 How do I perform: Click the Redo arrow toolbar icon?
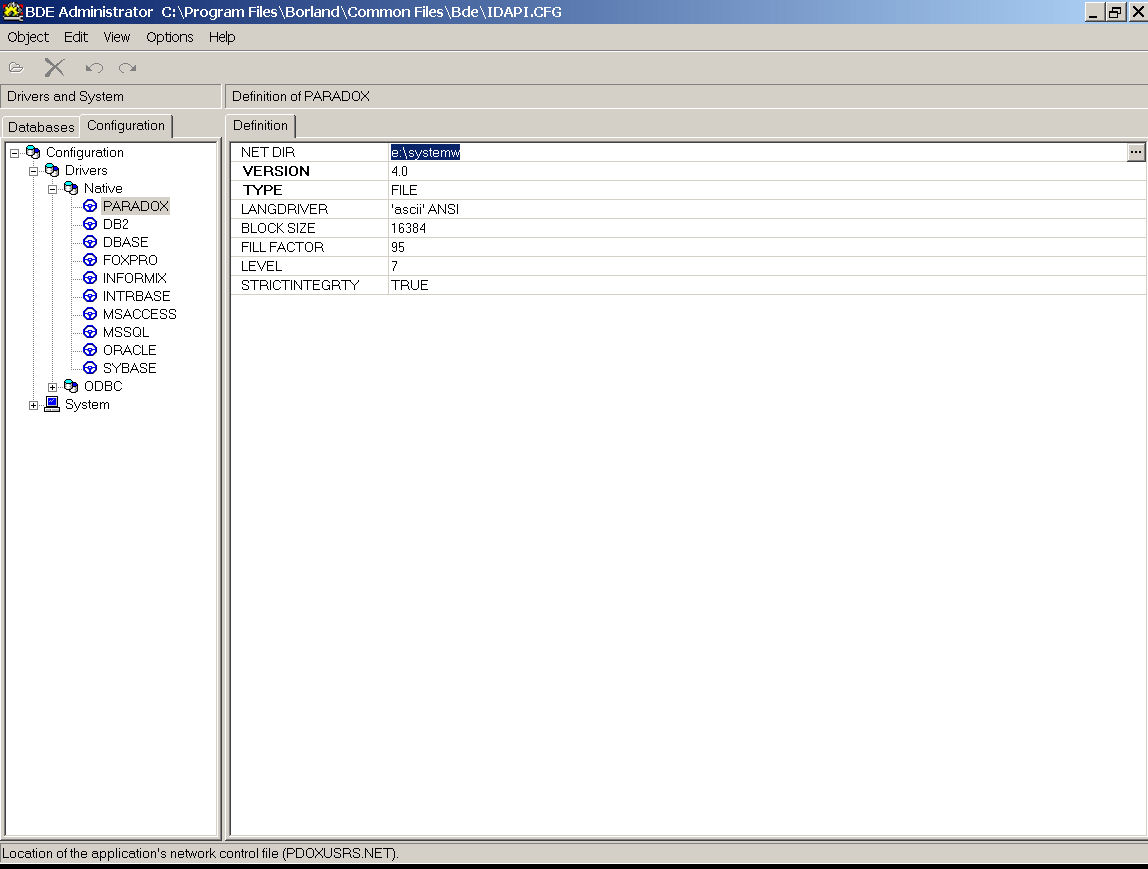127,68
